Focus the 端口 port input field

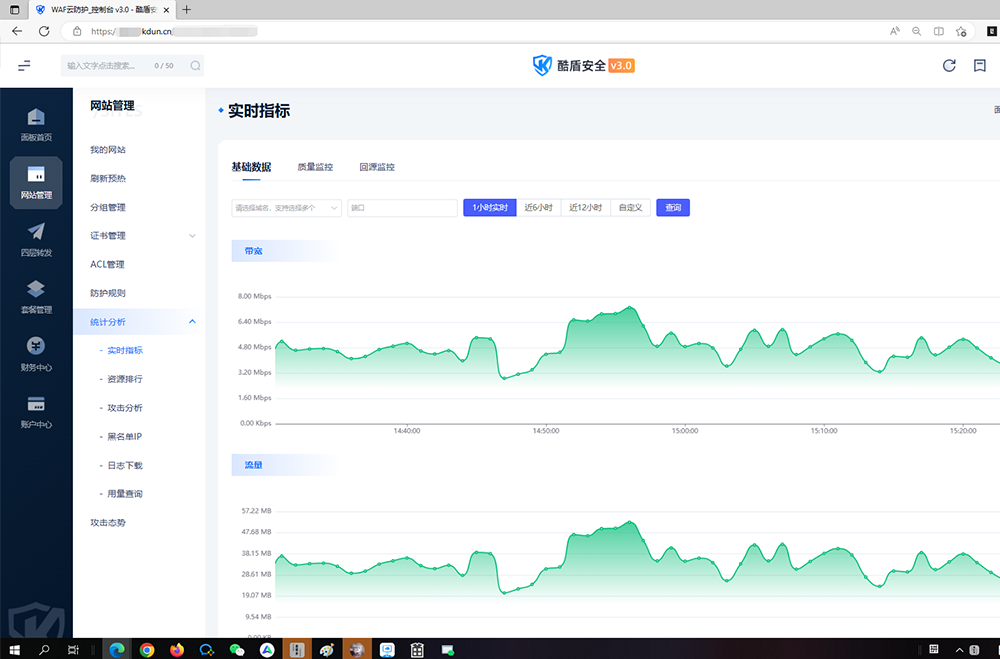(x=402, y=208)
